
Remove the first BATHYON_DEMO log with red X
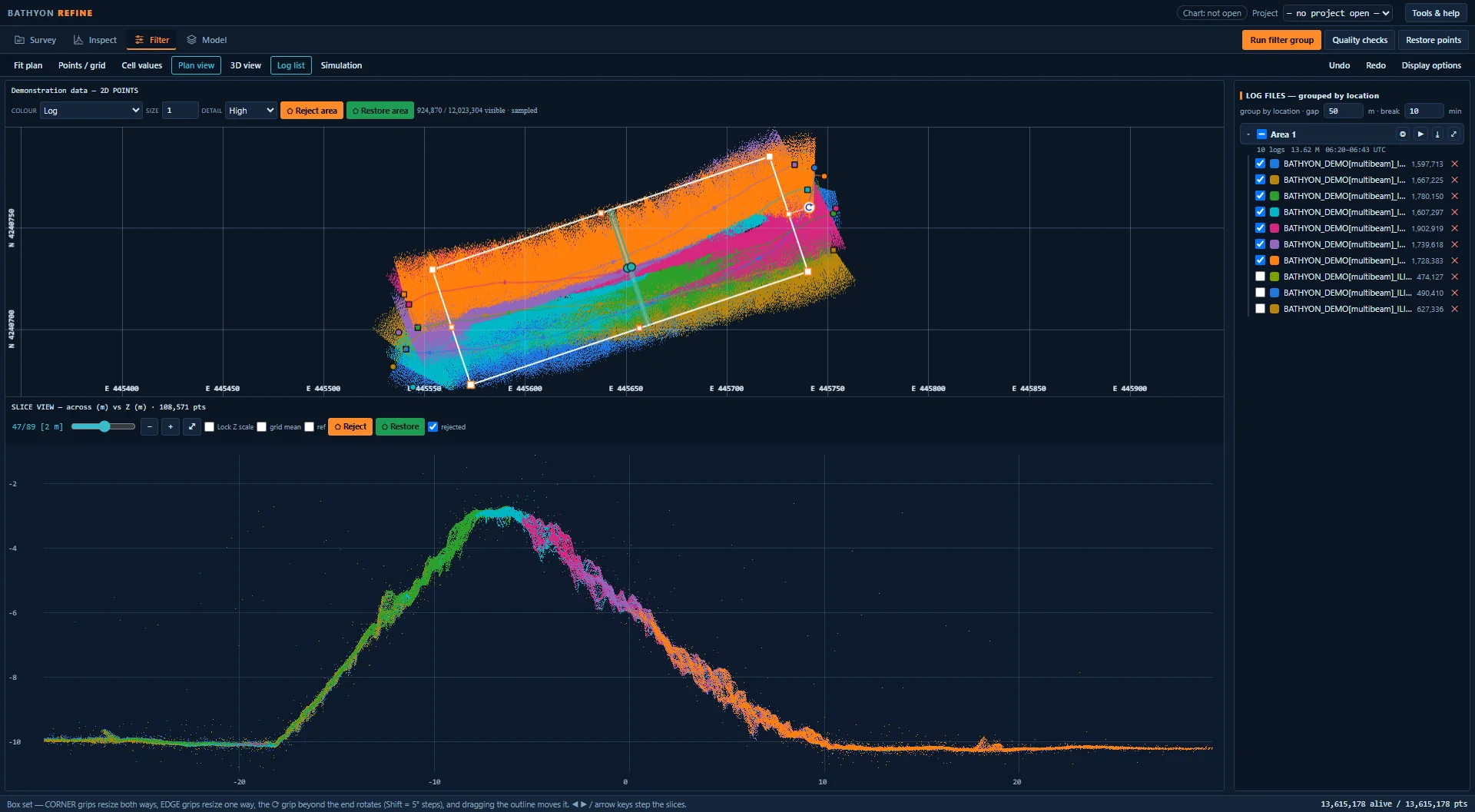[x=1454, y=164]
